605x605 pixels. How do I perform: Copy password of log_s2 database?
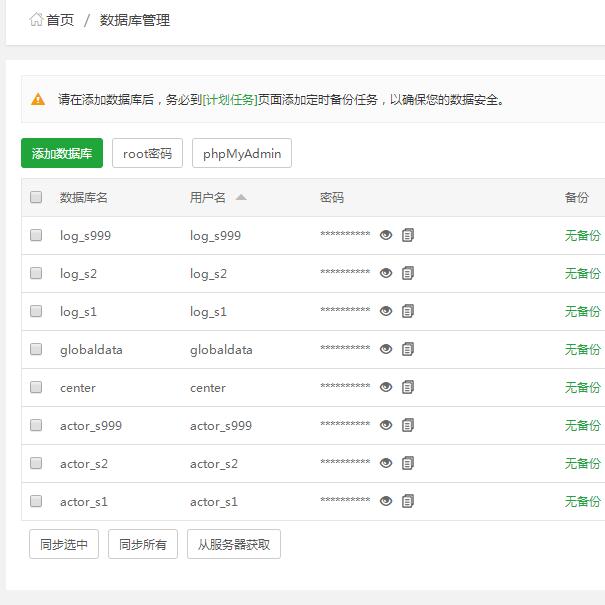tap(408, 273)
